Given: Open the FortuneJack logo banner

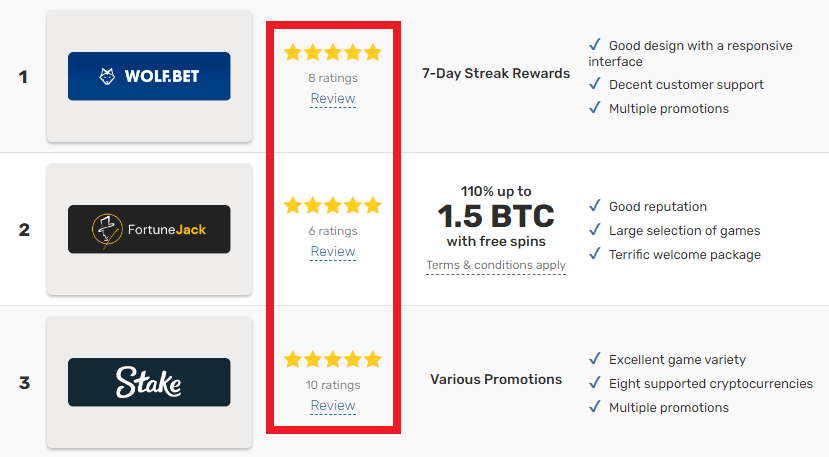Looking at the screenshot, I should (x=149, y=229).
